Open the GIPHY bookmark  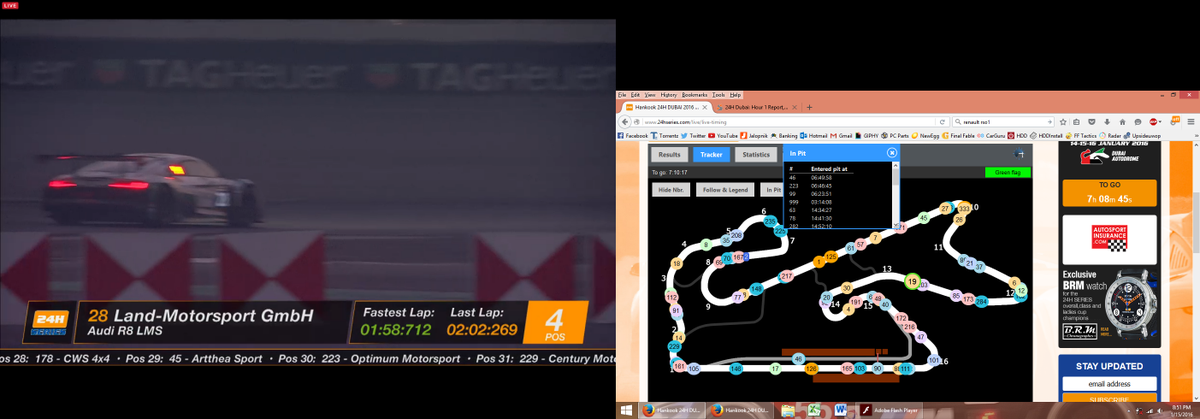pos(868,136)
